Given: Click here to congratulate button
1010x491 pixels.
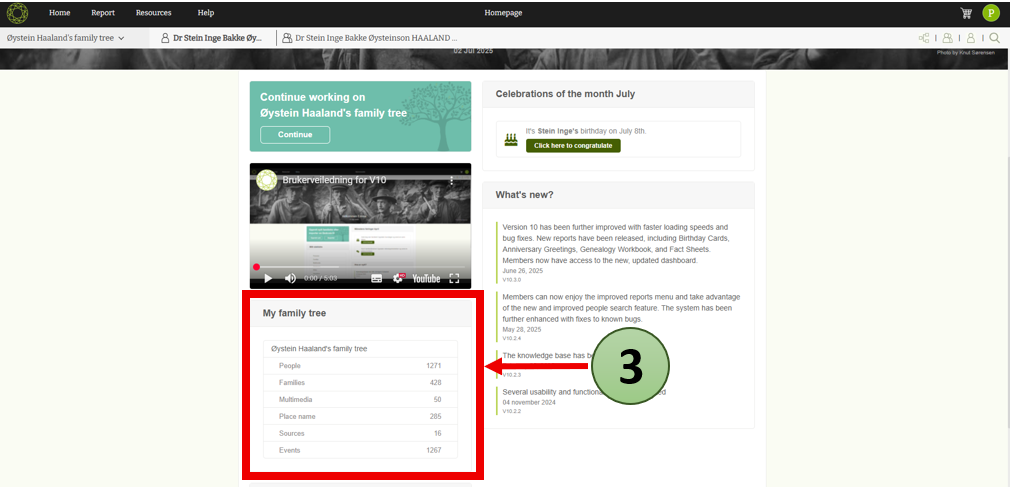Looking at the screenshot, I should 573,146.
